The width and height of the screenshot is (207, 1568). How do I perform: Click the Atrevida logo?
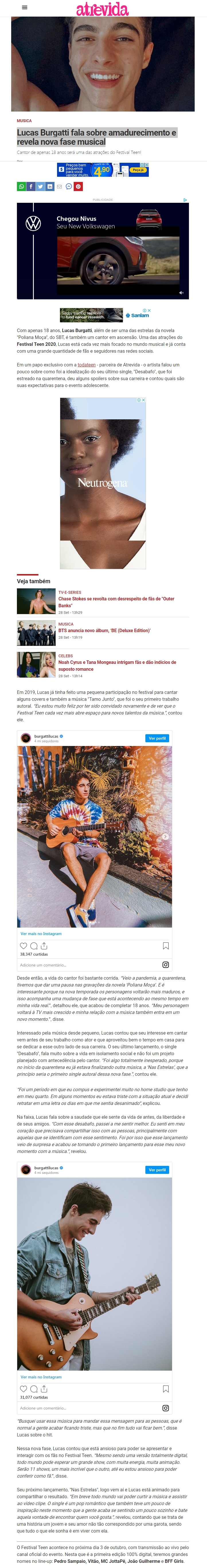pyautogui.click(x=103, y=9)
